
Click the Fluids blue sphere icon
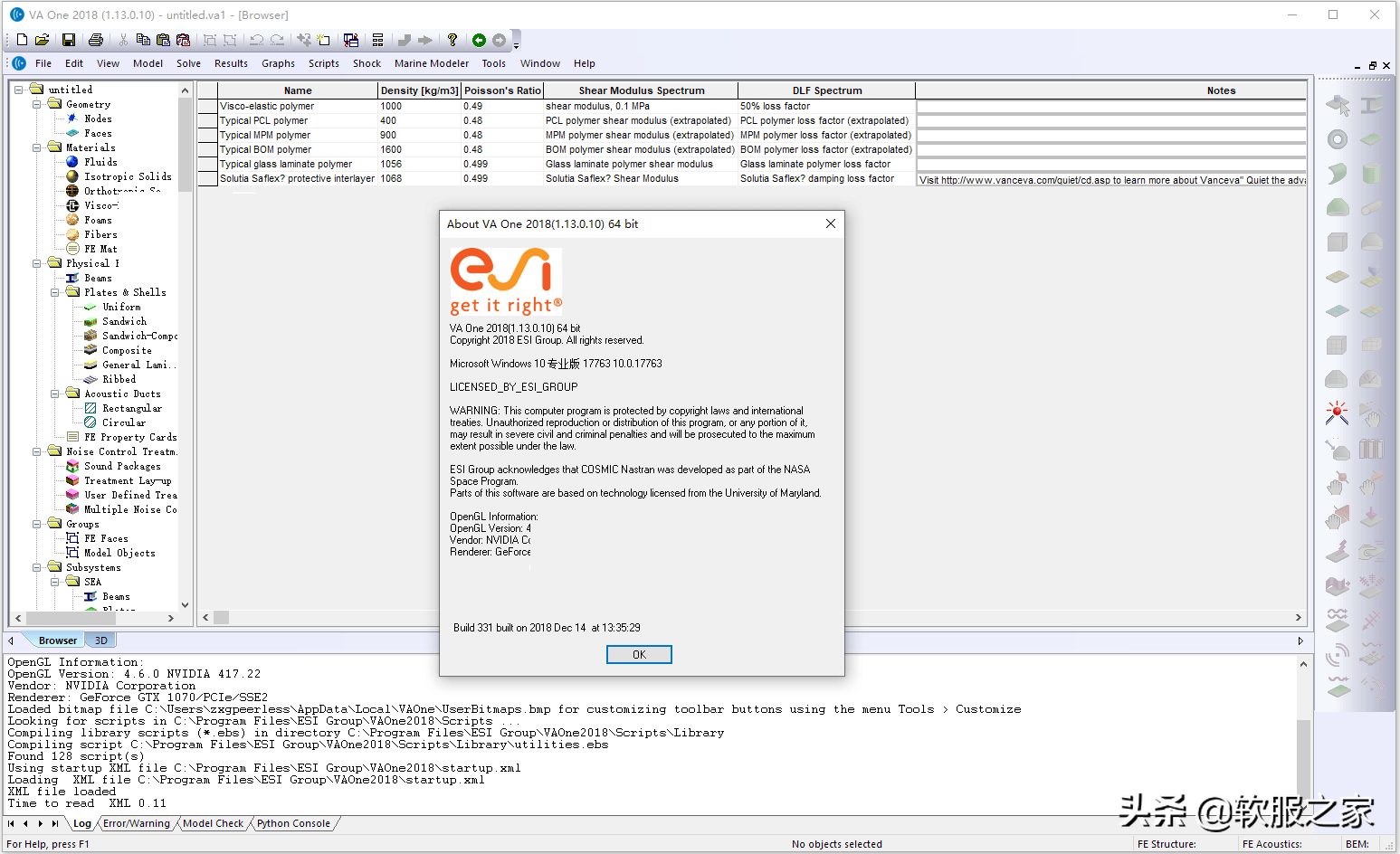pyautogui.click(x=72, y=162)
